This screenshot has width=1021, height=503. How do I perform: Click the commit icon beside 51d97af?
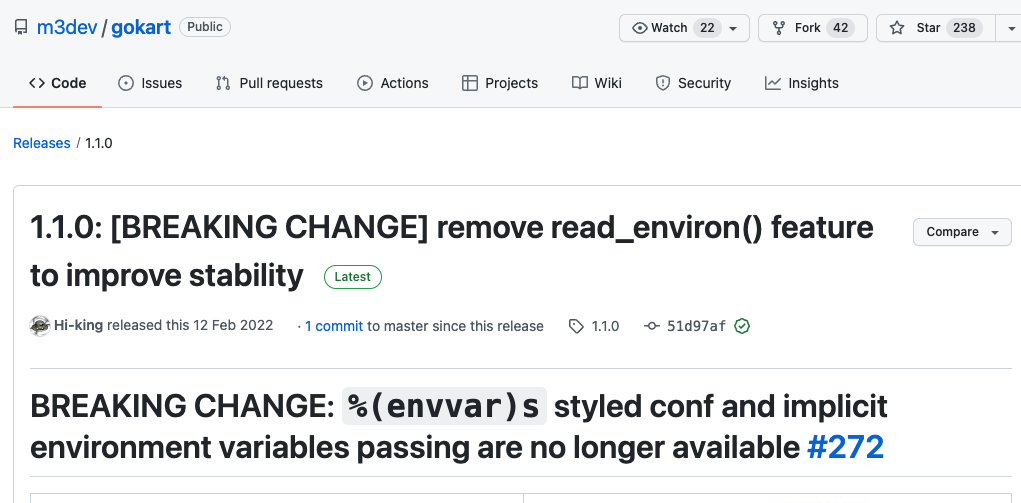(652, 326)
